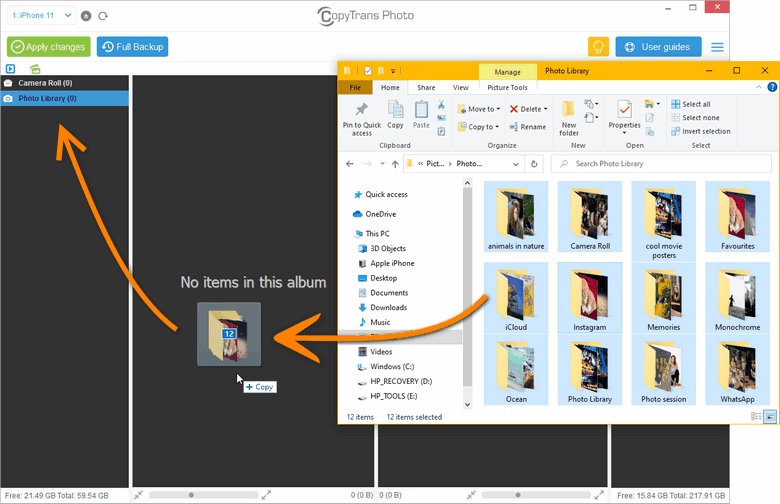Open Apple iPhone under This PC
The width and height of the screenshot is (780, 504).
pos(387,264)
